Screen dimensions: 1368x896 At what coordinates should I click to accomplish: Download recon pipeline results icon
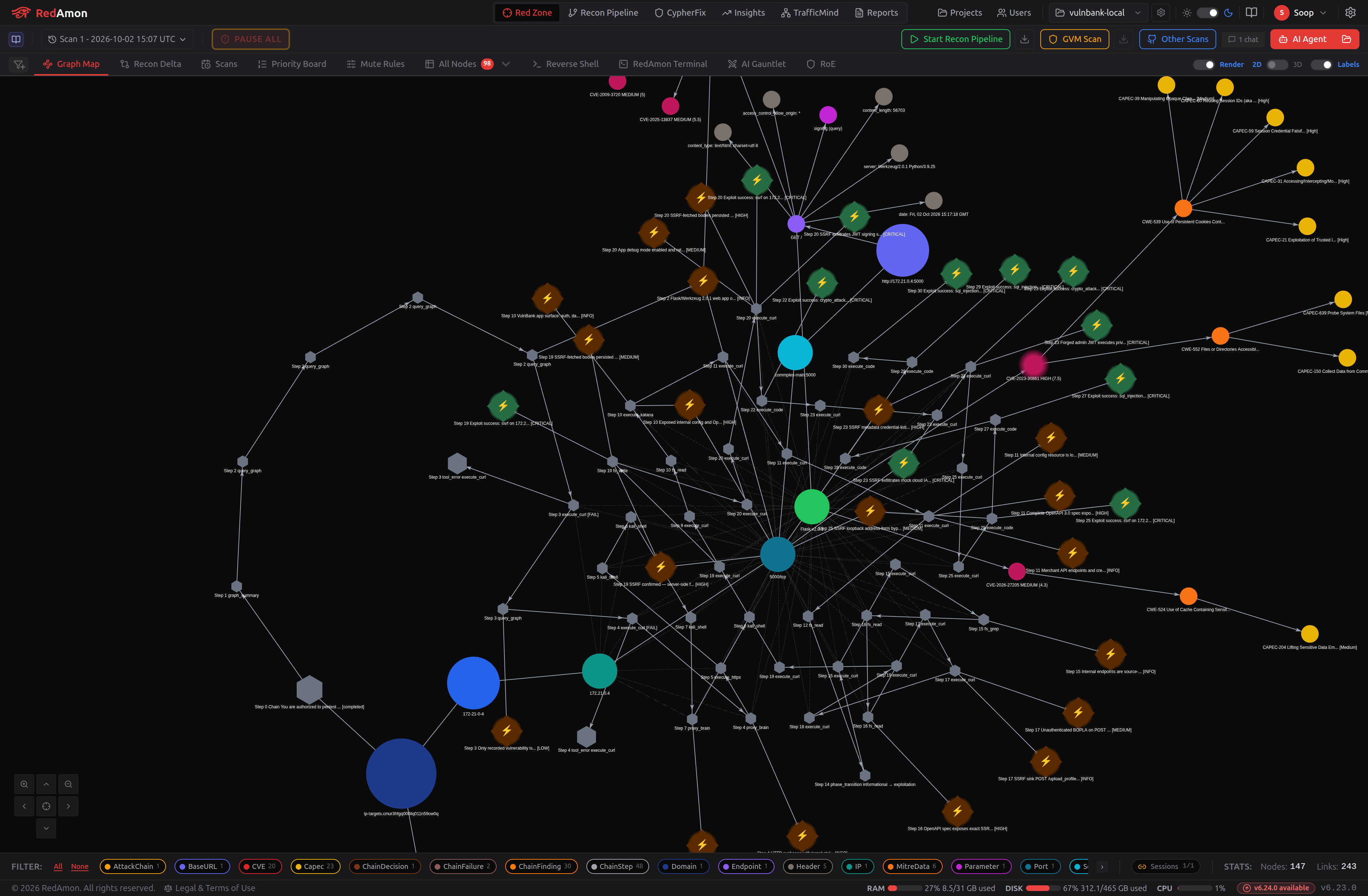coord(1024,39)
